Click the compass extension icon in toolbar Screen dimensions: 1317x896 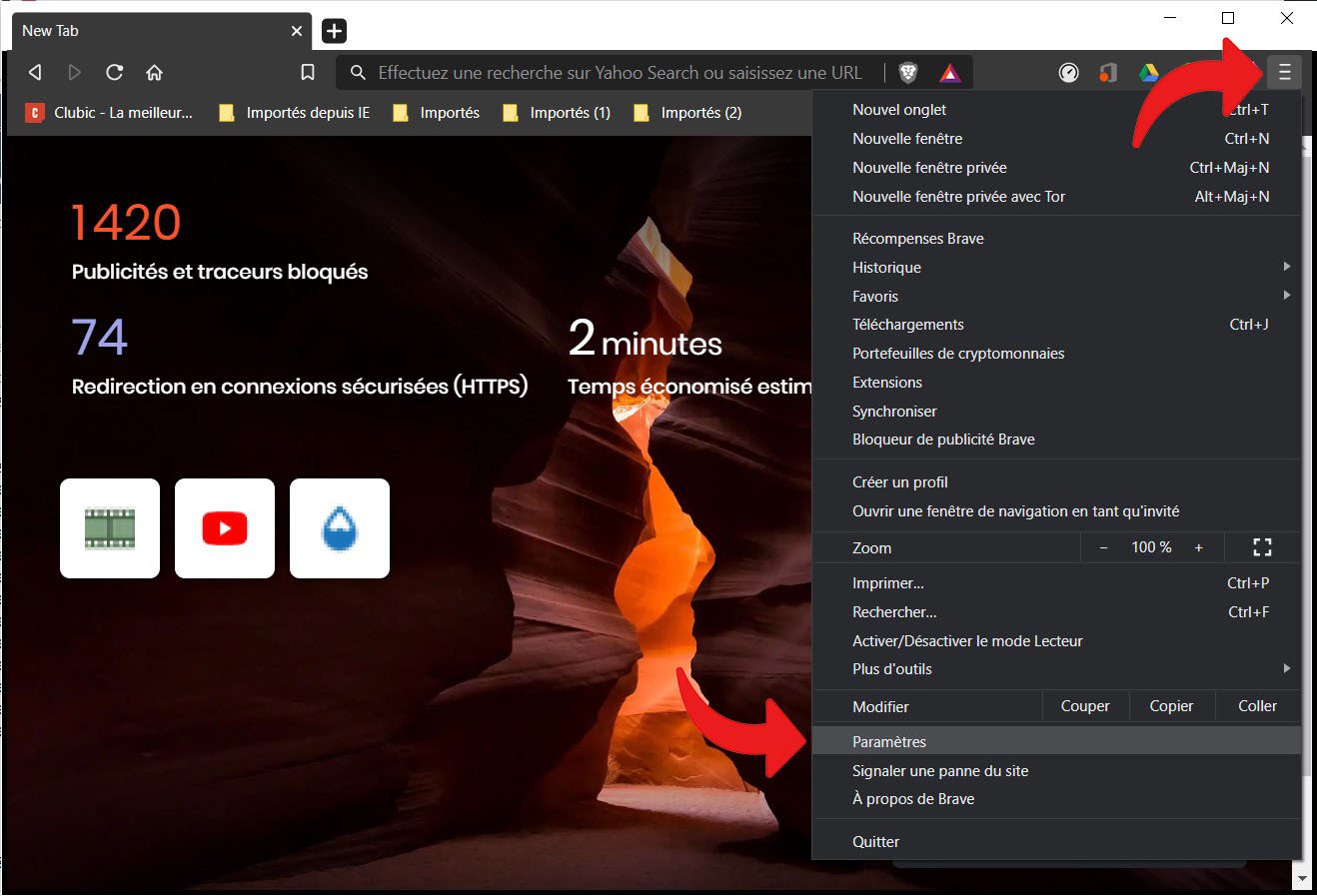tap(1068, 72)
